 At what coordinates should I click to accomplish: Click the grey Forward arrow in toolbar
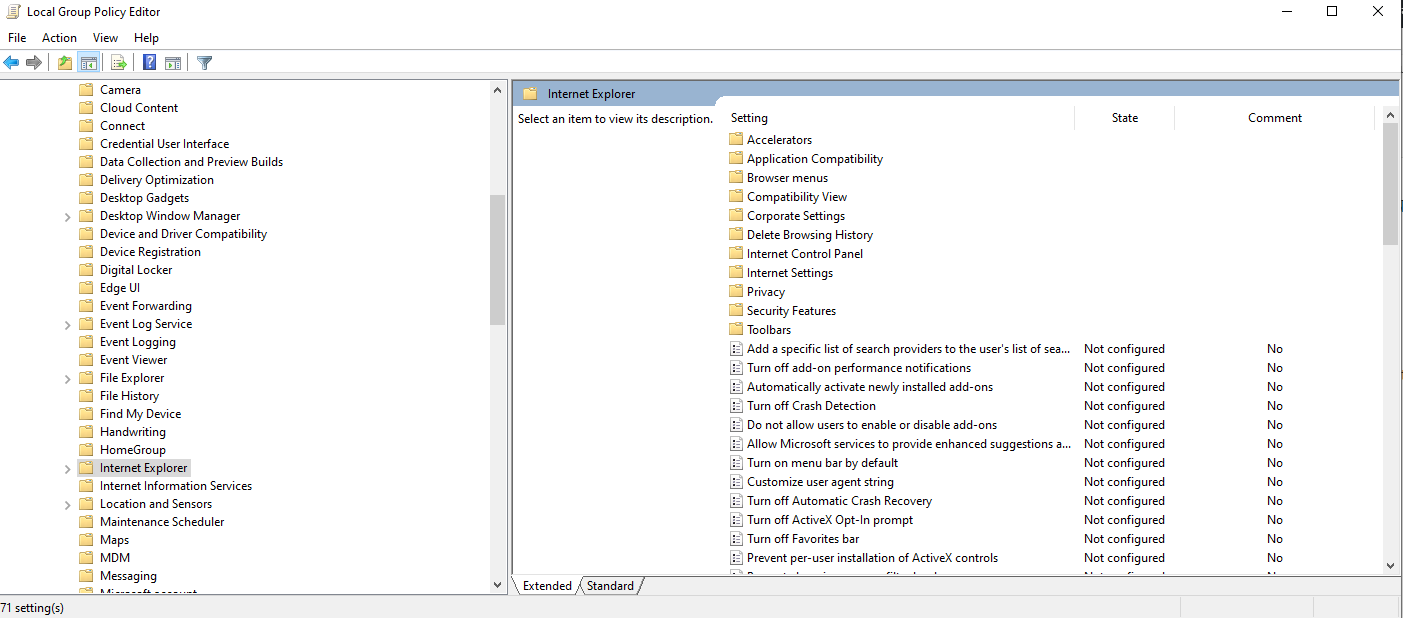click(x=34, y=63)
